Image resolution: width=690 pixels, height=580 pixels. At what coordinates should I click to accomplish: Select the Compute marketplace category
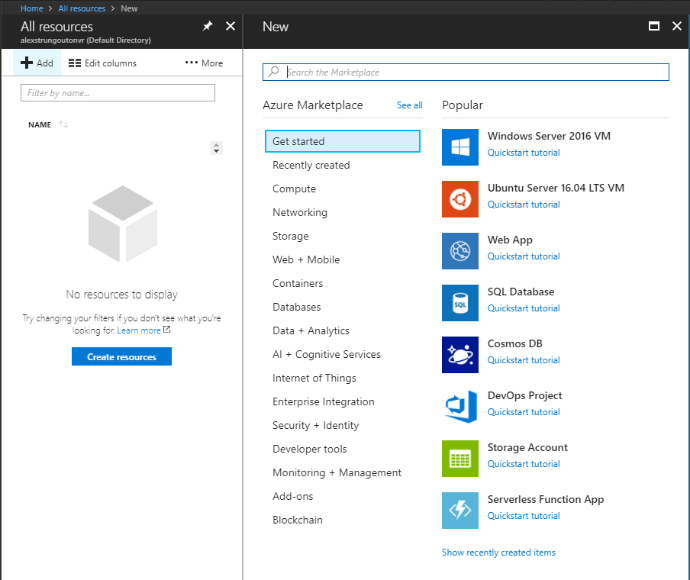294,189
